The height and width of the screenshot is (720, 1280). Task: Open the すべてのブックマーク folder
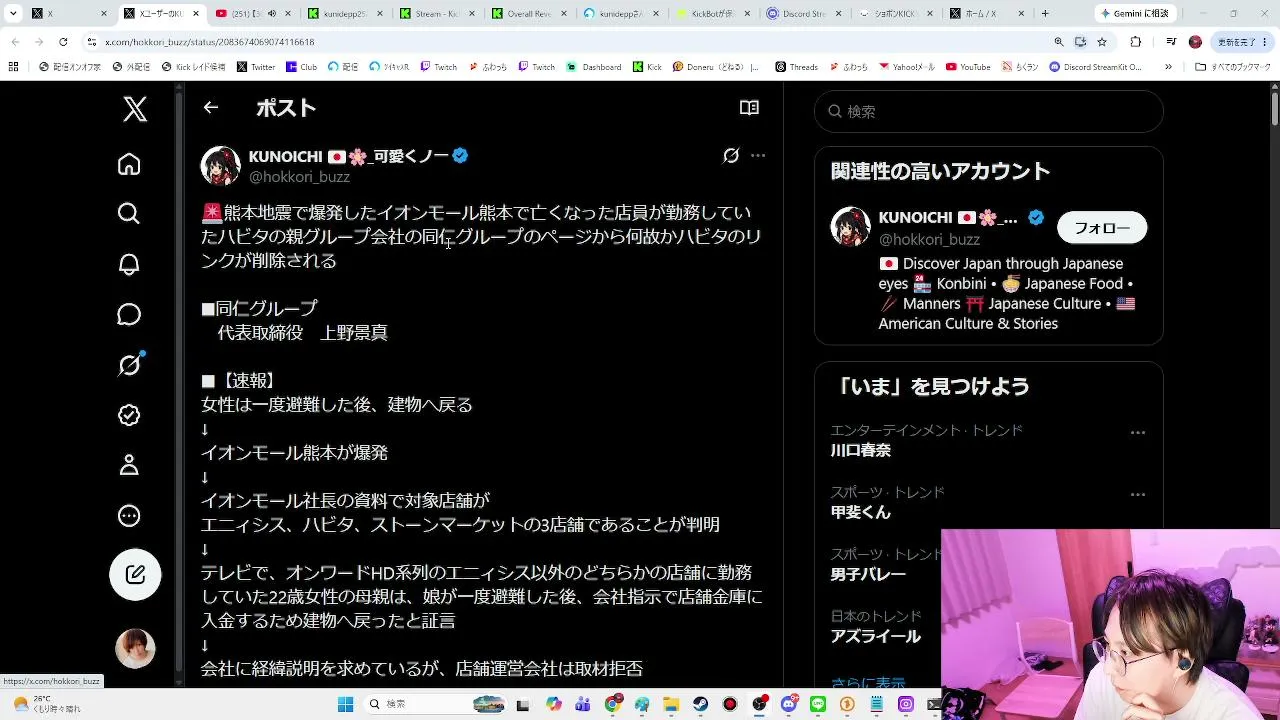[x=1232, y=67]
